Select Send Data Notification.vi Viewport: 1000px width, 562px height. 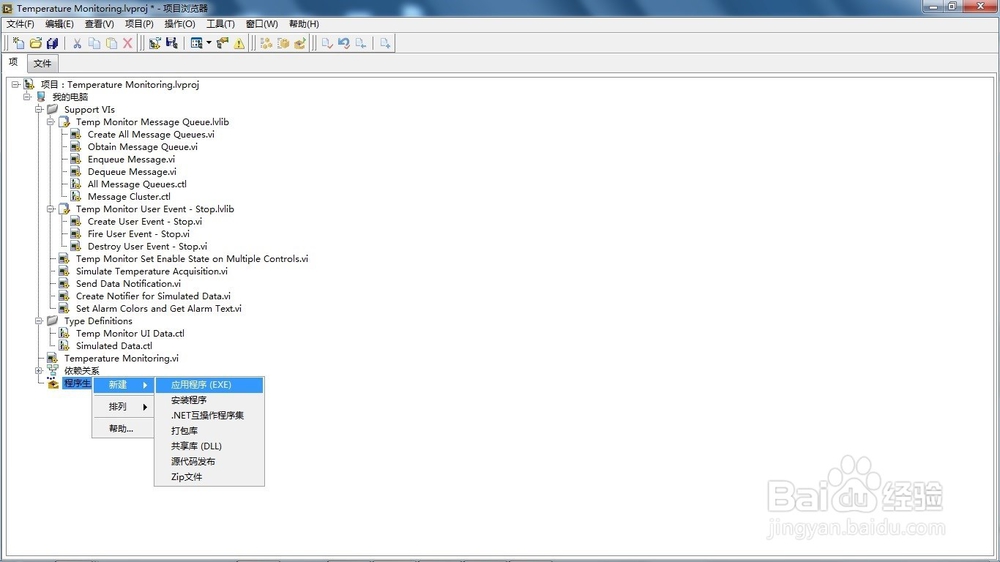click(x=128, y=283)
